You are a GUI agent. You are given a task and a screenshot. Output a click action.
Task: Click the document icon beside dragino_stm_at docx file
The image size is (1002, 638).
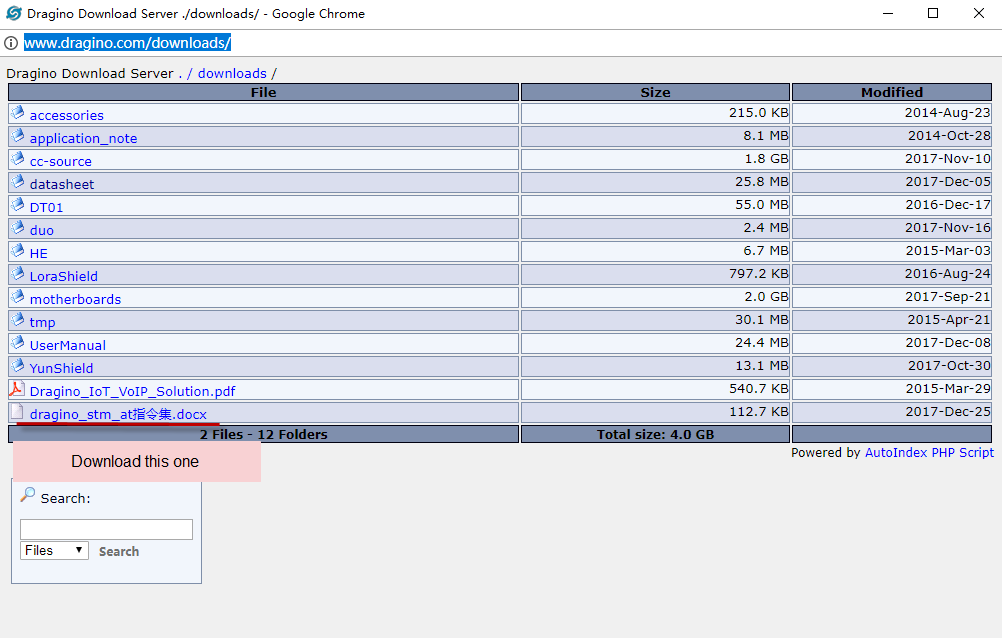tap(18, 412)
